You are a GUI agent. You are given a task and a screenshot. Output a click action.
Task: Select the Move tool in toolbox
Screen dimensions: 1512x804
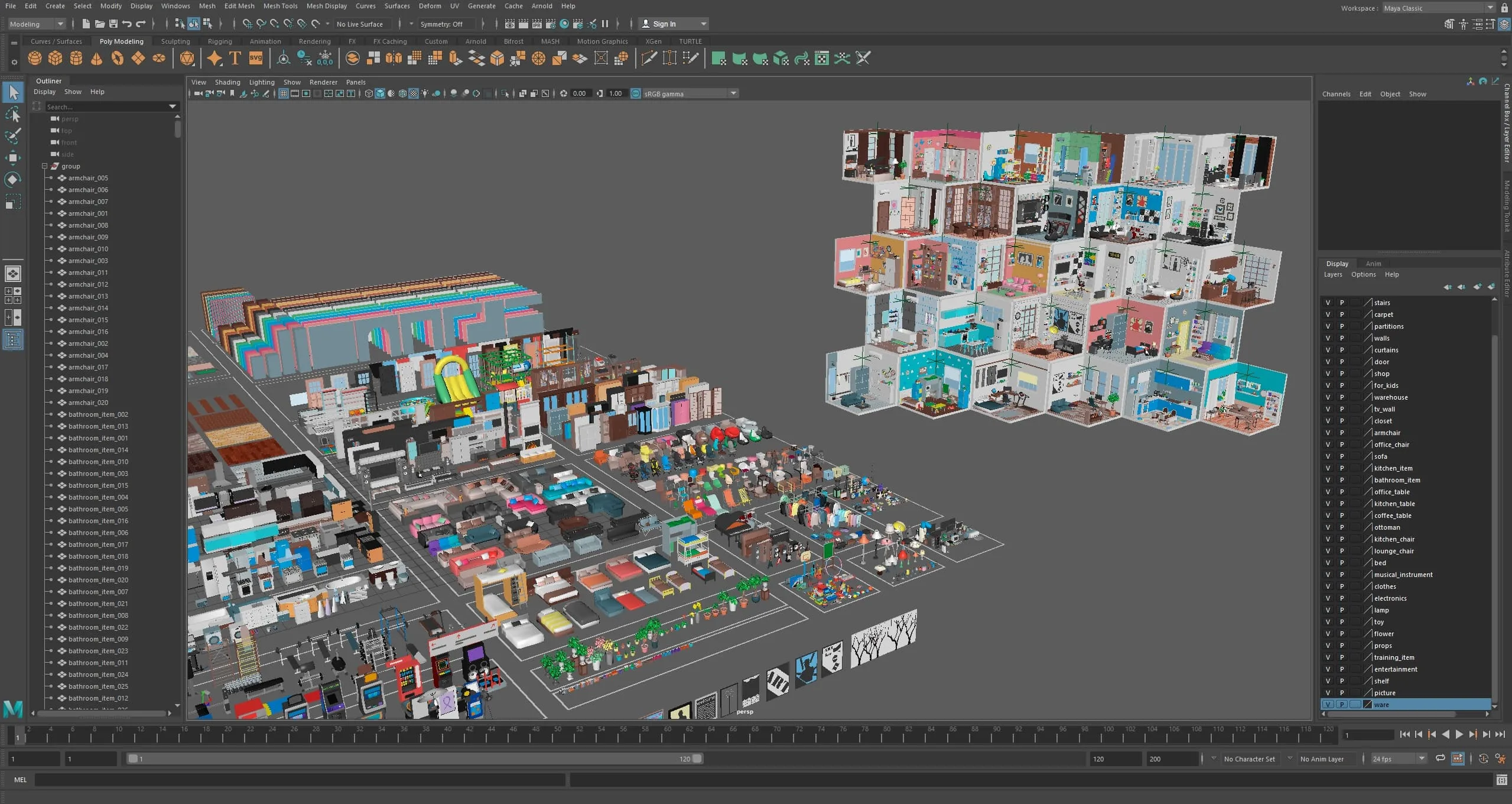(x=13, y=158)
